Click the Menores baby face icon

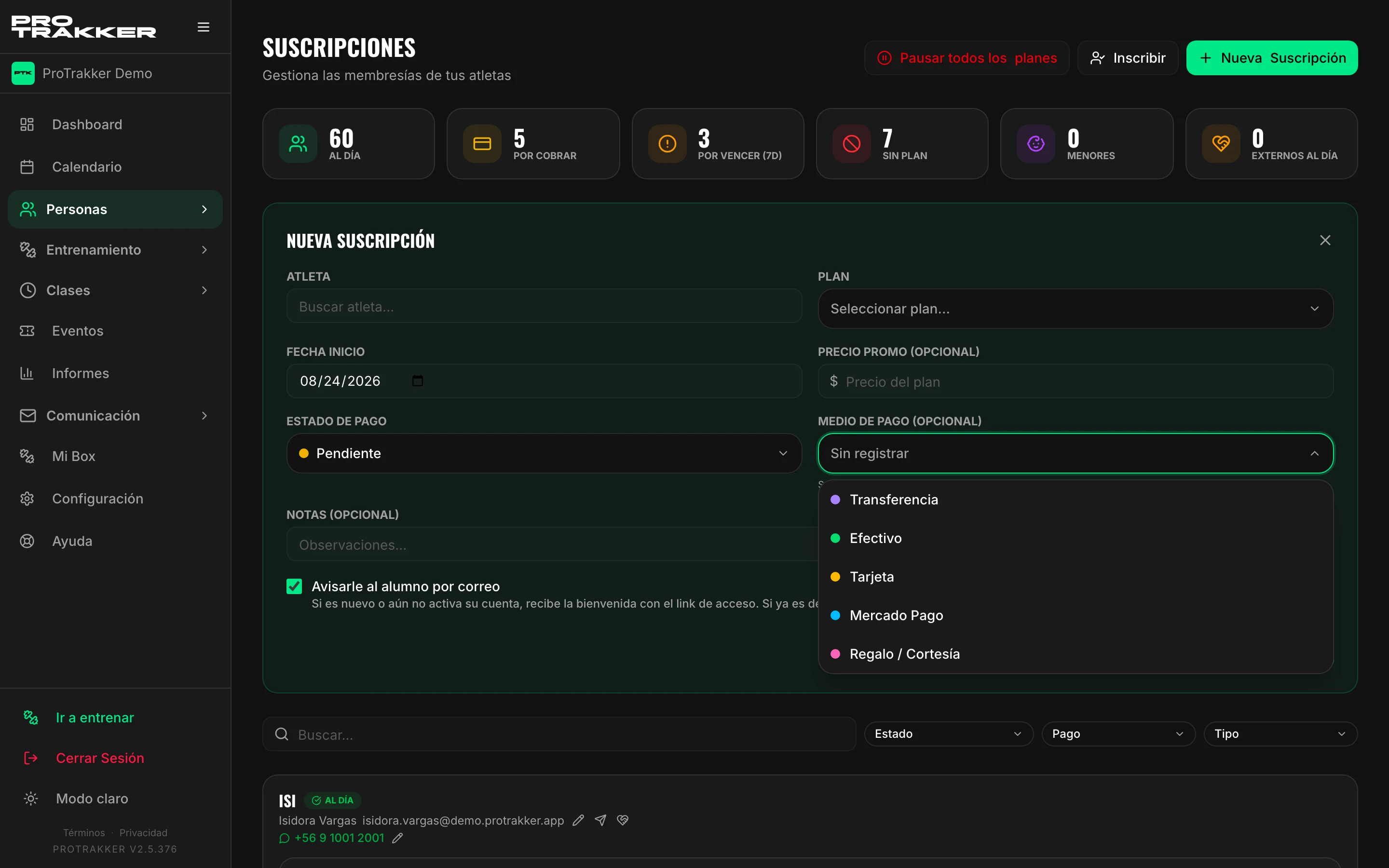(1035, 144)
